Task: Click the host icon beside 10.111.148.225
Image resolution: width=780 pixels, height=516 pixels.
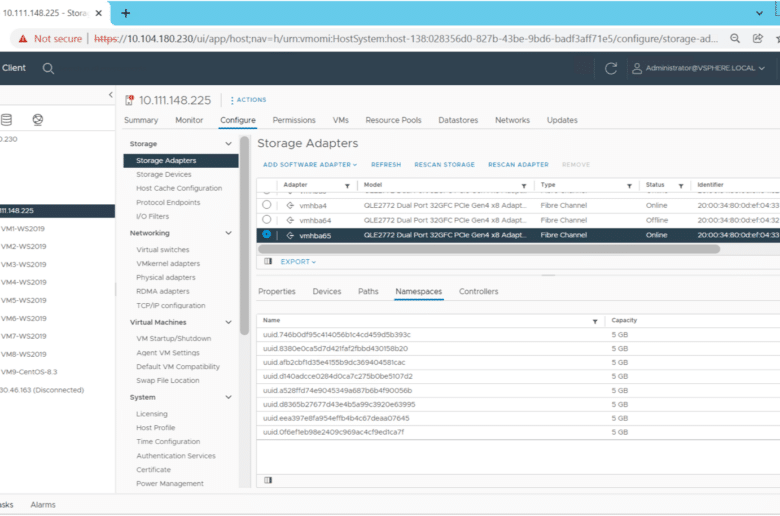Action: point(129,100)
